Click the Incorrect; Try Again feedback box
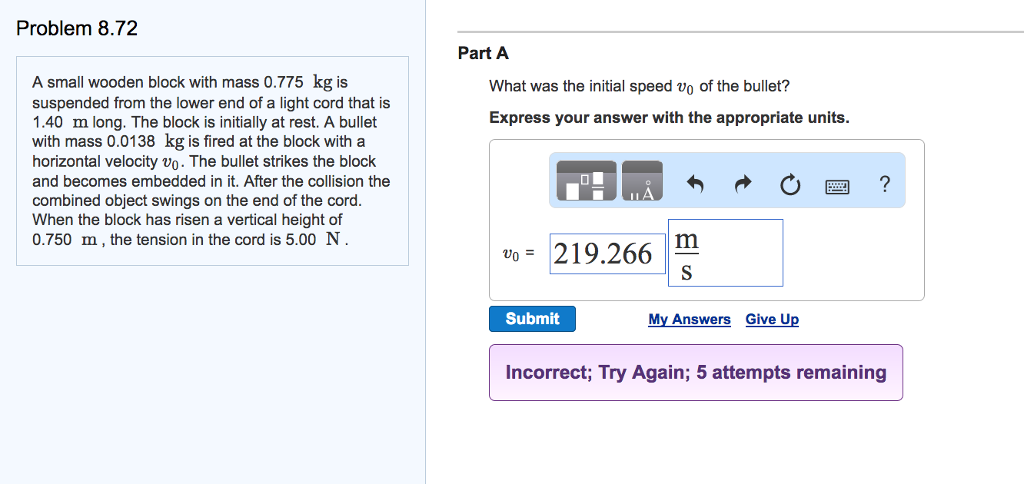1024x484 pixels. (695, 372)
